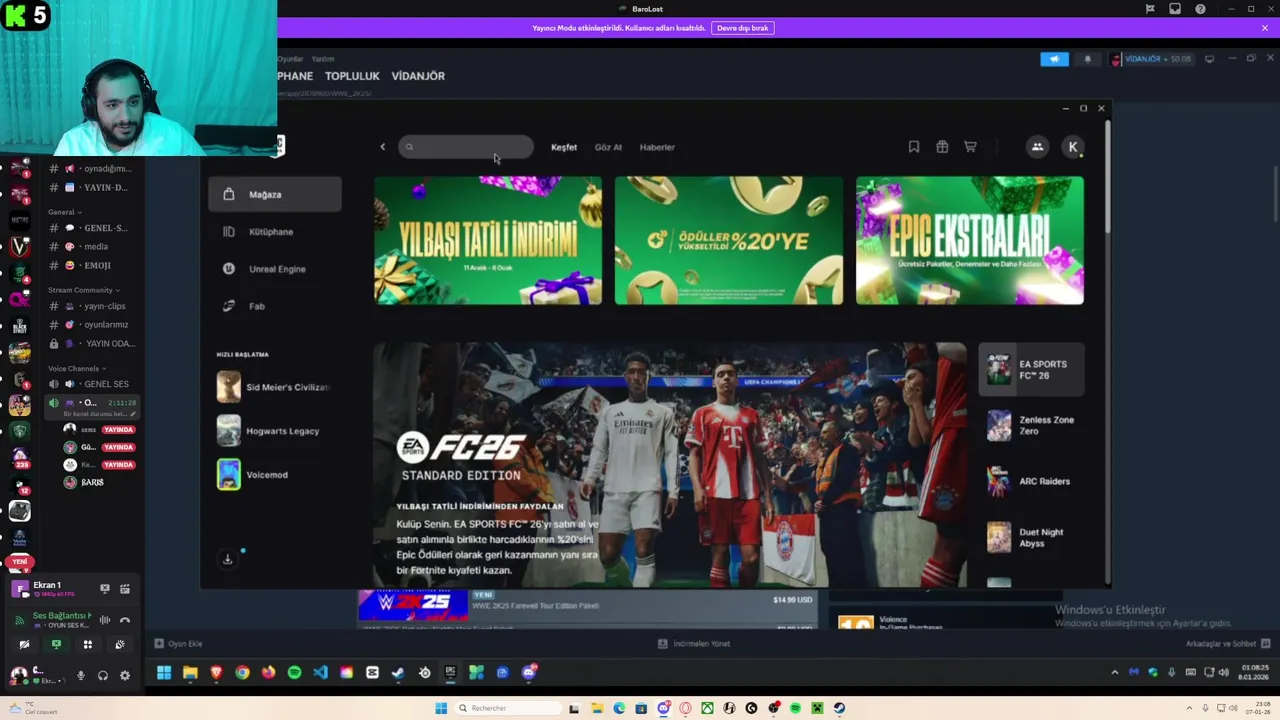Screen dimensions: 1280x720
Task: Dismiss the purple streamer mode banner
Action: click(1265, 28)
